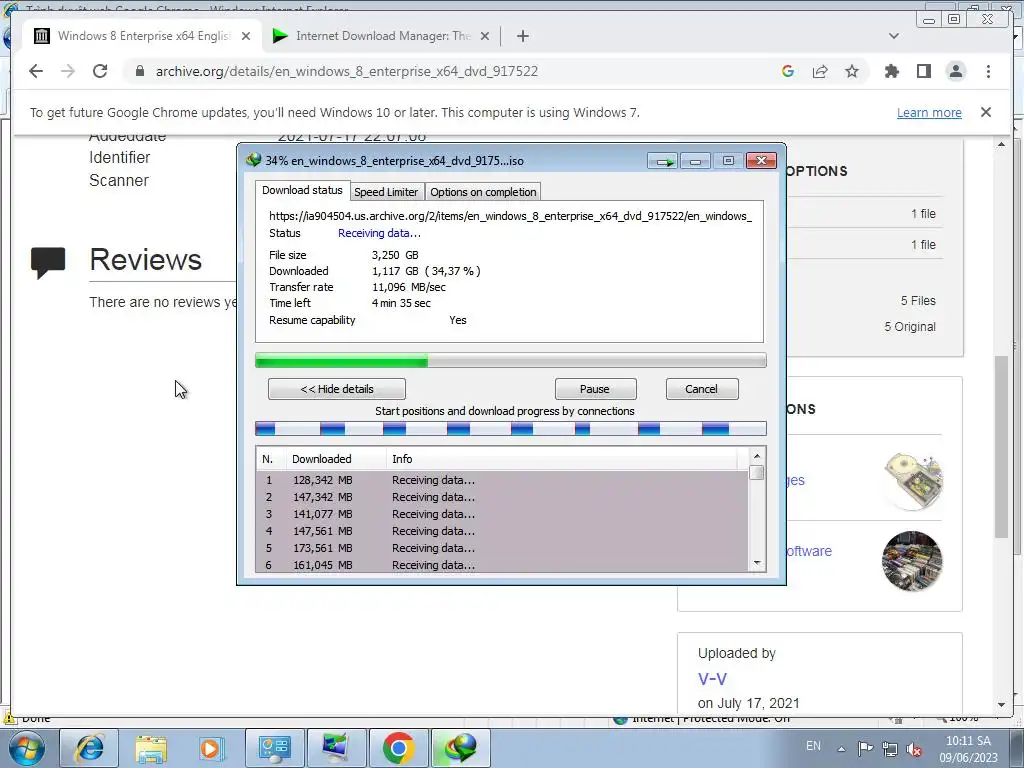Cancel the ISO download

point(701,389)
